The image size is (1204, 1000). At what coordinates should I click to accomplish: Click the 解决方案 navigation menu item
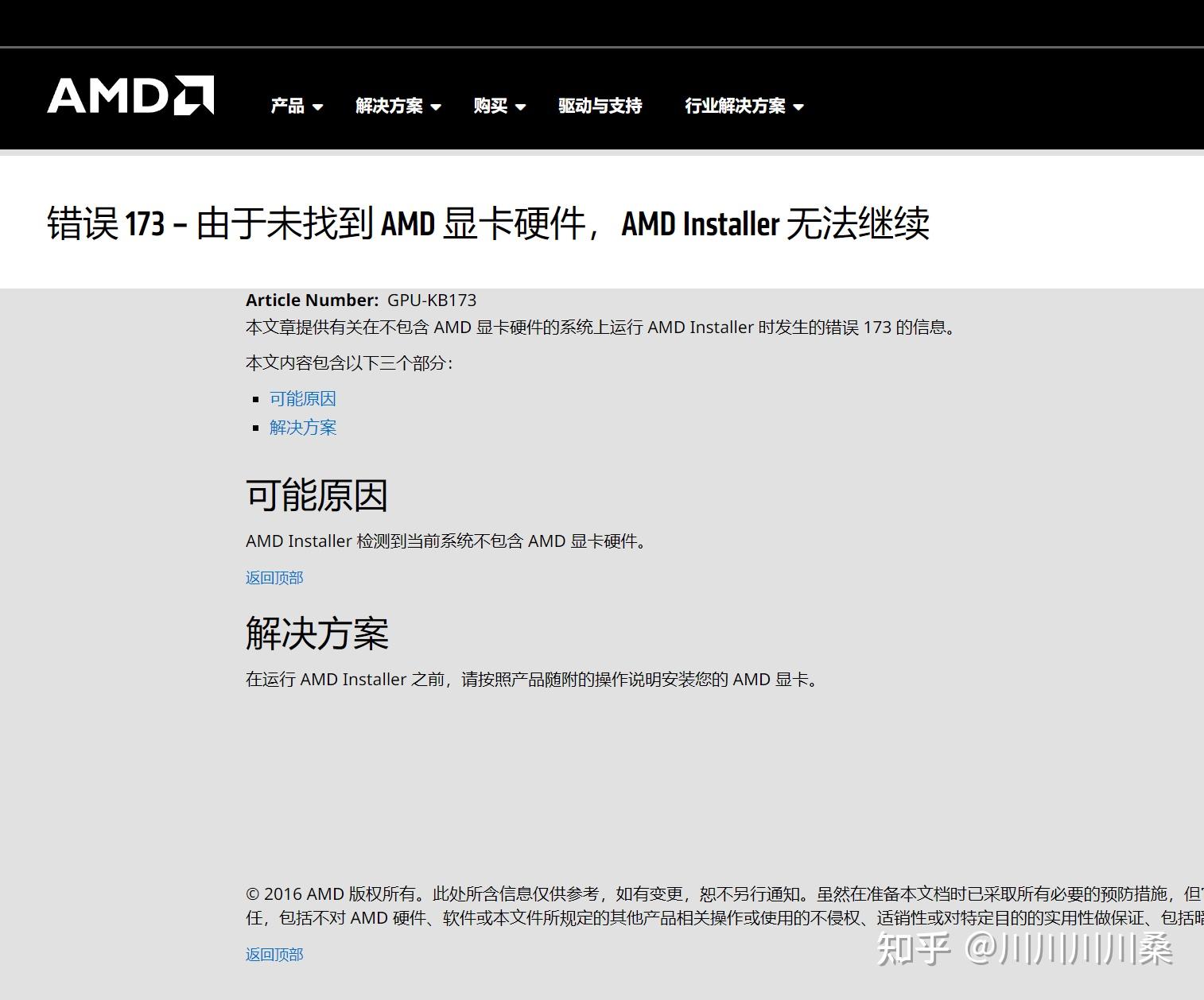[x=391, y=105]
